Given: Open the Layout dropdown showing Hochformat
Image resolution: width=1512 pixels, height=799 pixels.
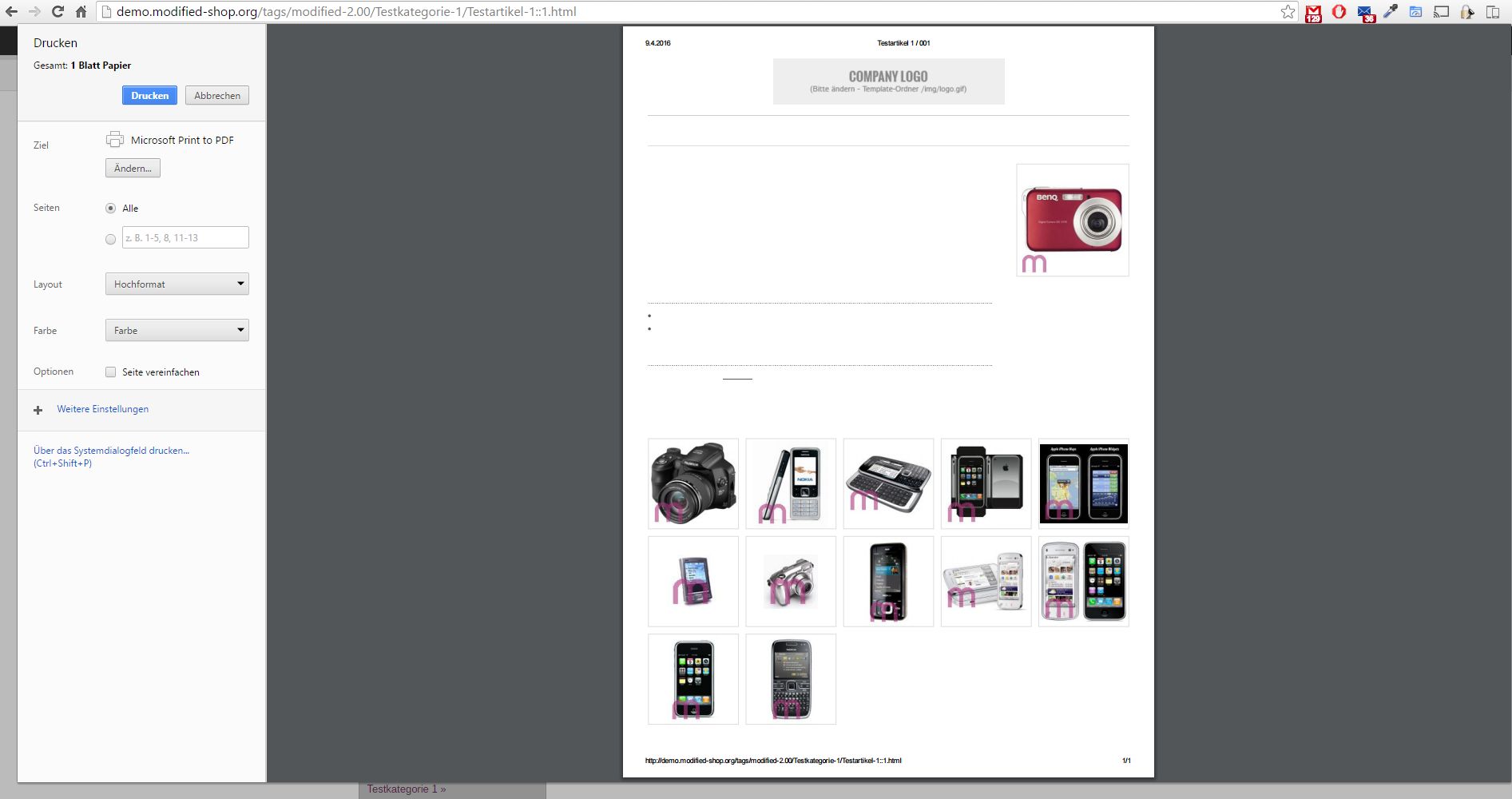Looking at the screenshot, I should coord(177,284).
